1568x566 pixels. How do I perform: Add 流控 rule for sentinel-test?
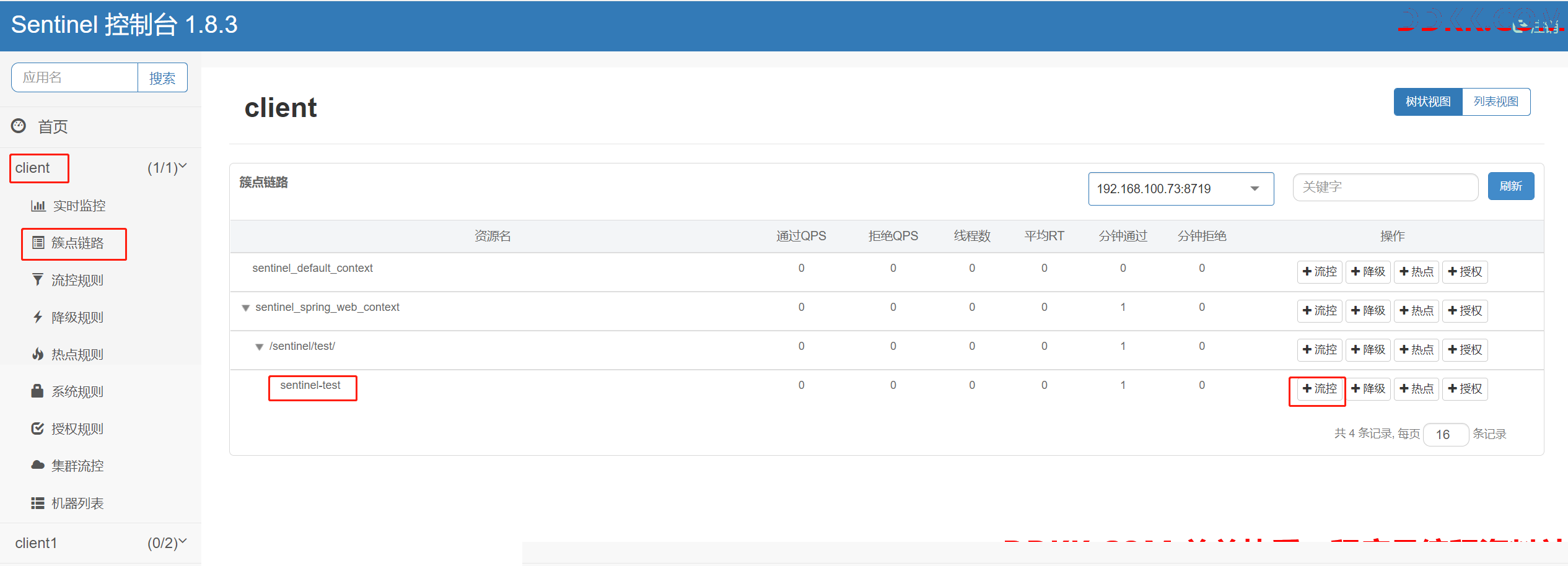[x=1320, y=389]
